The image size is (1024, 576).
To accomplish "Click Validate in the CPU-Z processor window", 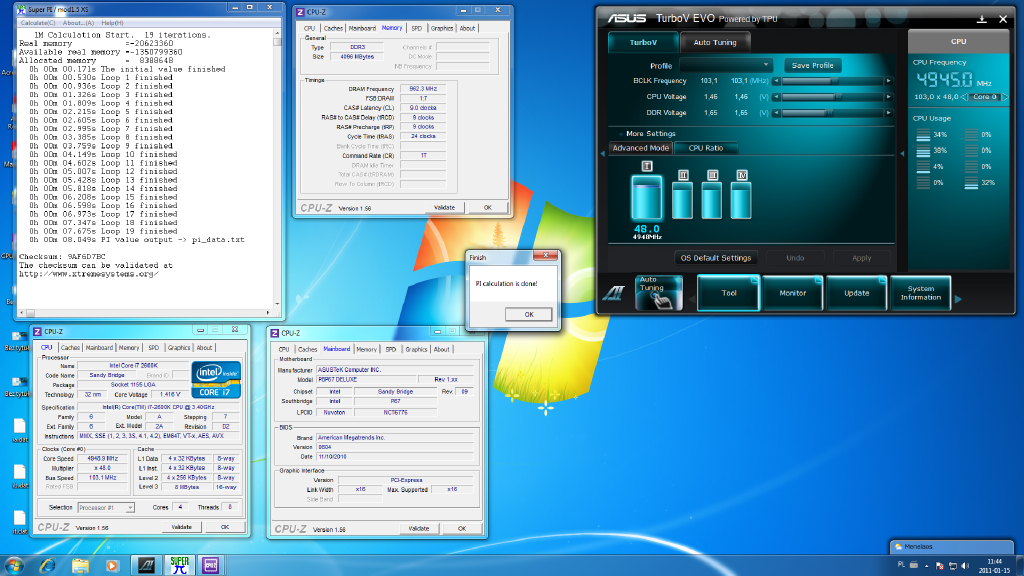I will (x=182, y=527).
